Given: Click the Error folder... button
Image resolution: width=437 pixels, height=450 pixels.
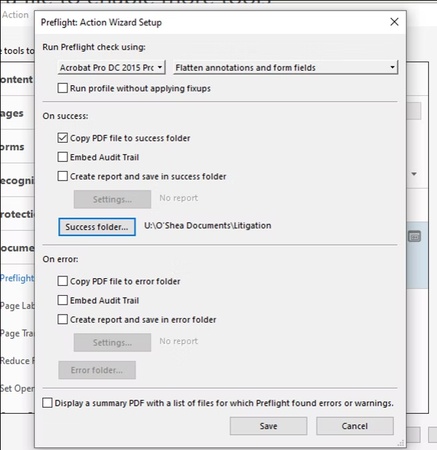Looking at the screenshot, I should click(97, 370).
